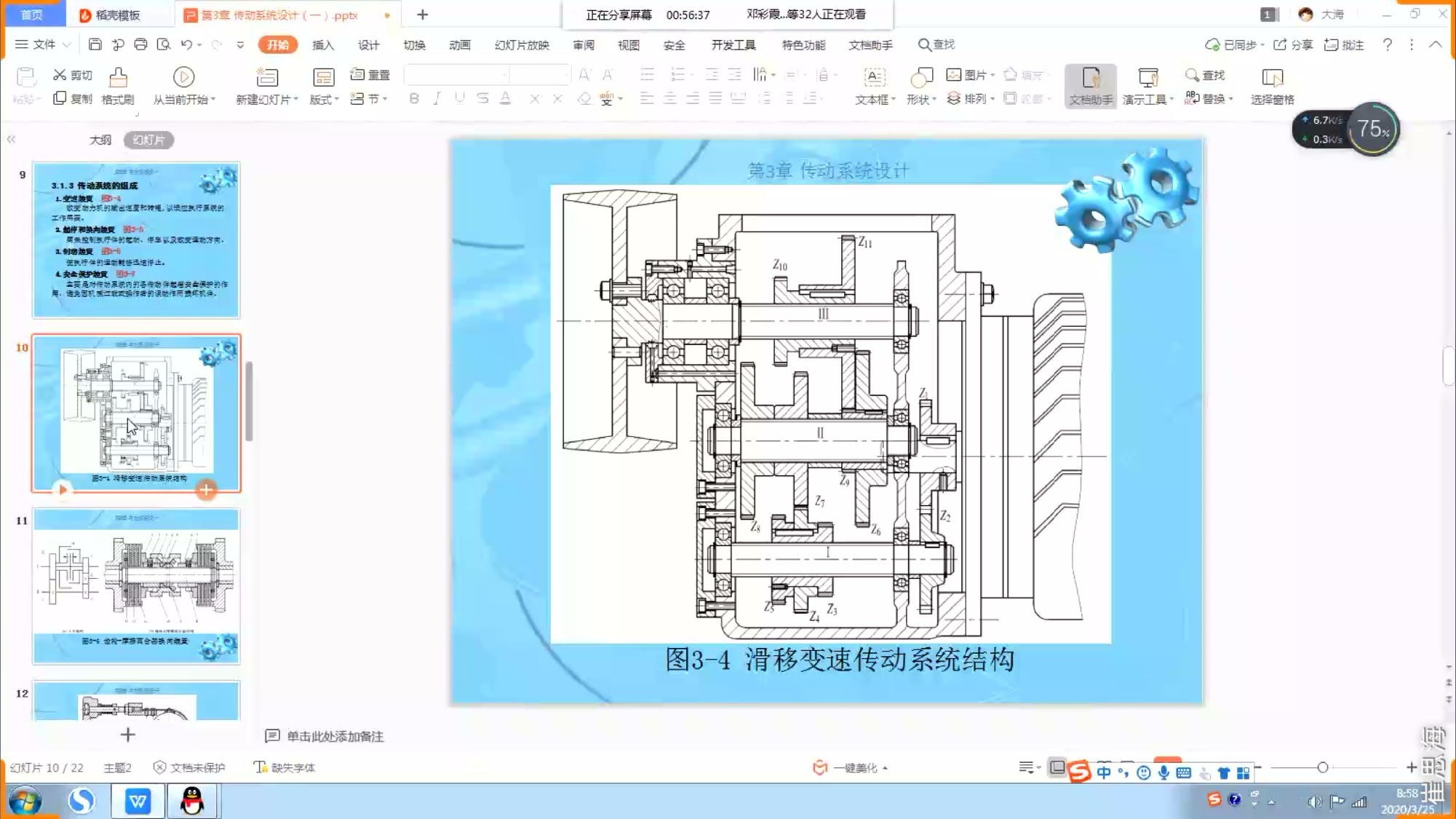This screenshot has height=819, width=1456.
Task: Open comments via 批注 button
Action: tap(1344, 44)
